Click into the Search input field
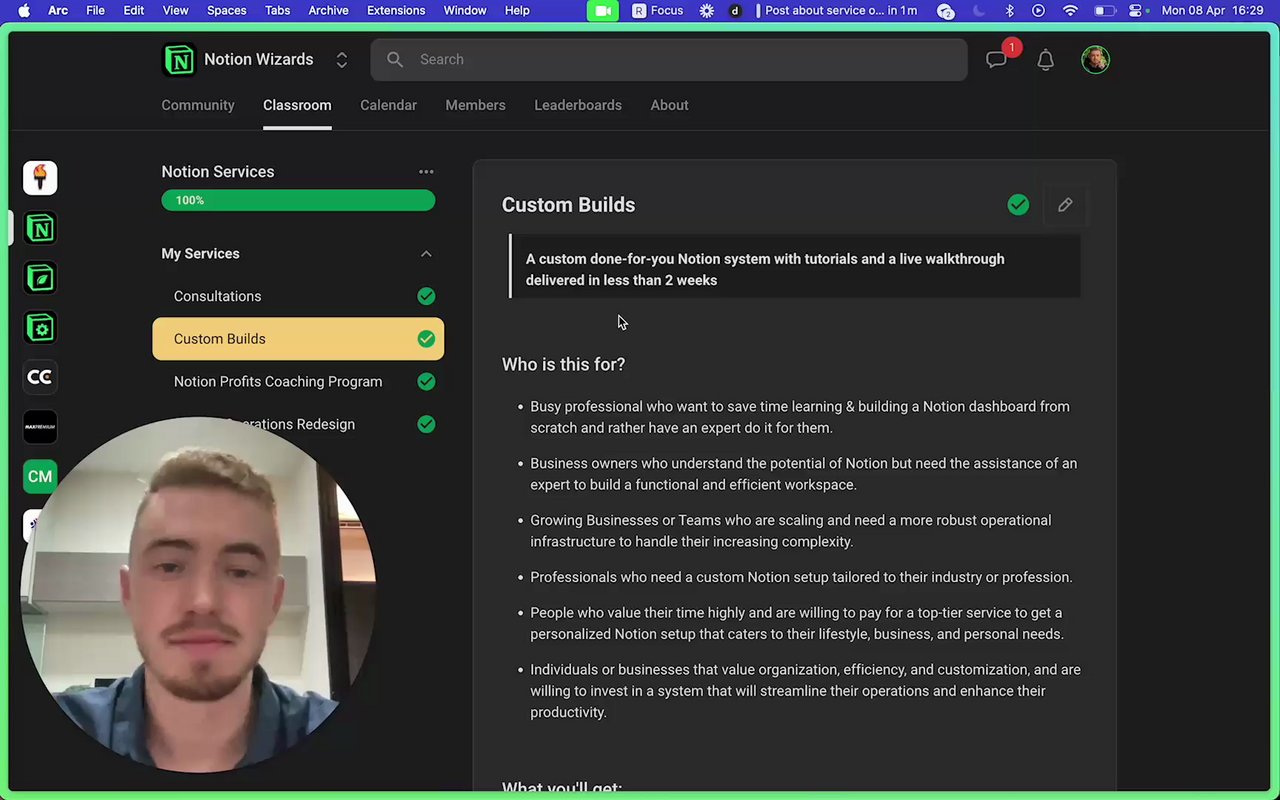Image resolution: width=1280 pixels, height=800 pixels. 669,60
